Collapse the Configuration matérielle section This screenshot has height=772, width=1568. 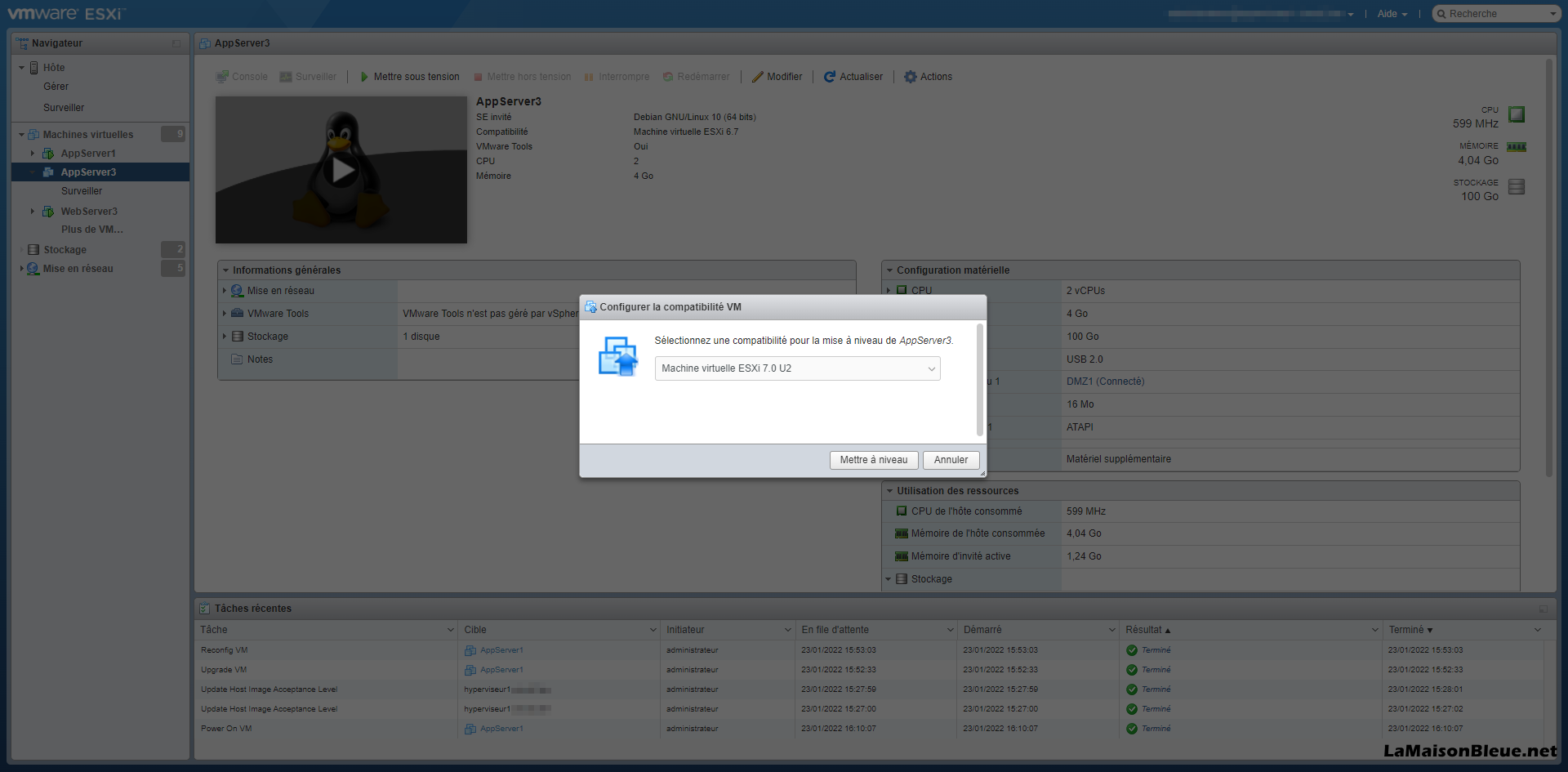[x=890, y=270]
